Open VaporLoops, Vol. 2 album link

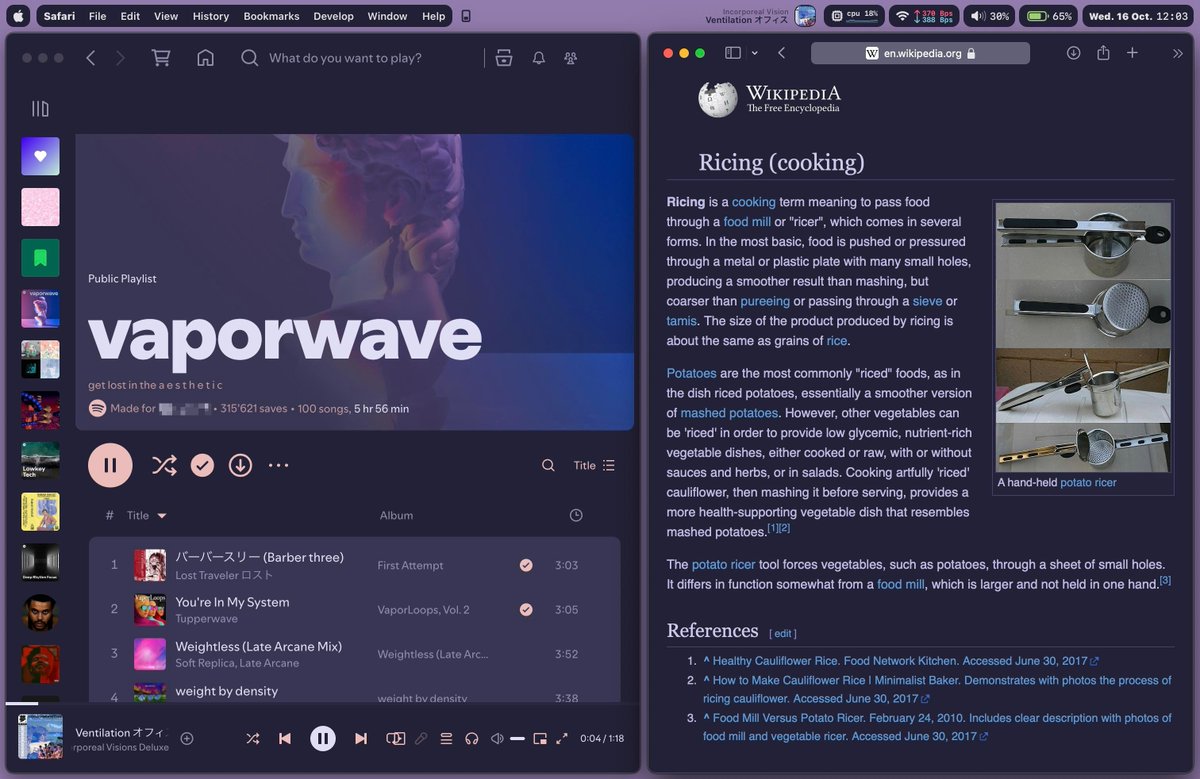pos(423,609)
